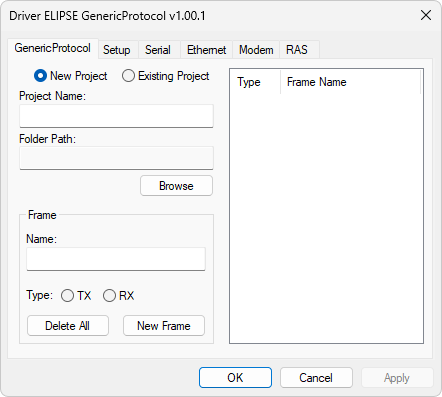442x397 pixels.
Task: Close the driver dialog window
Action: [426, 15]
